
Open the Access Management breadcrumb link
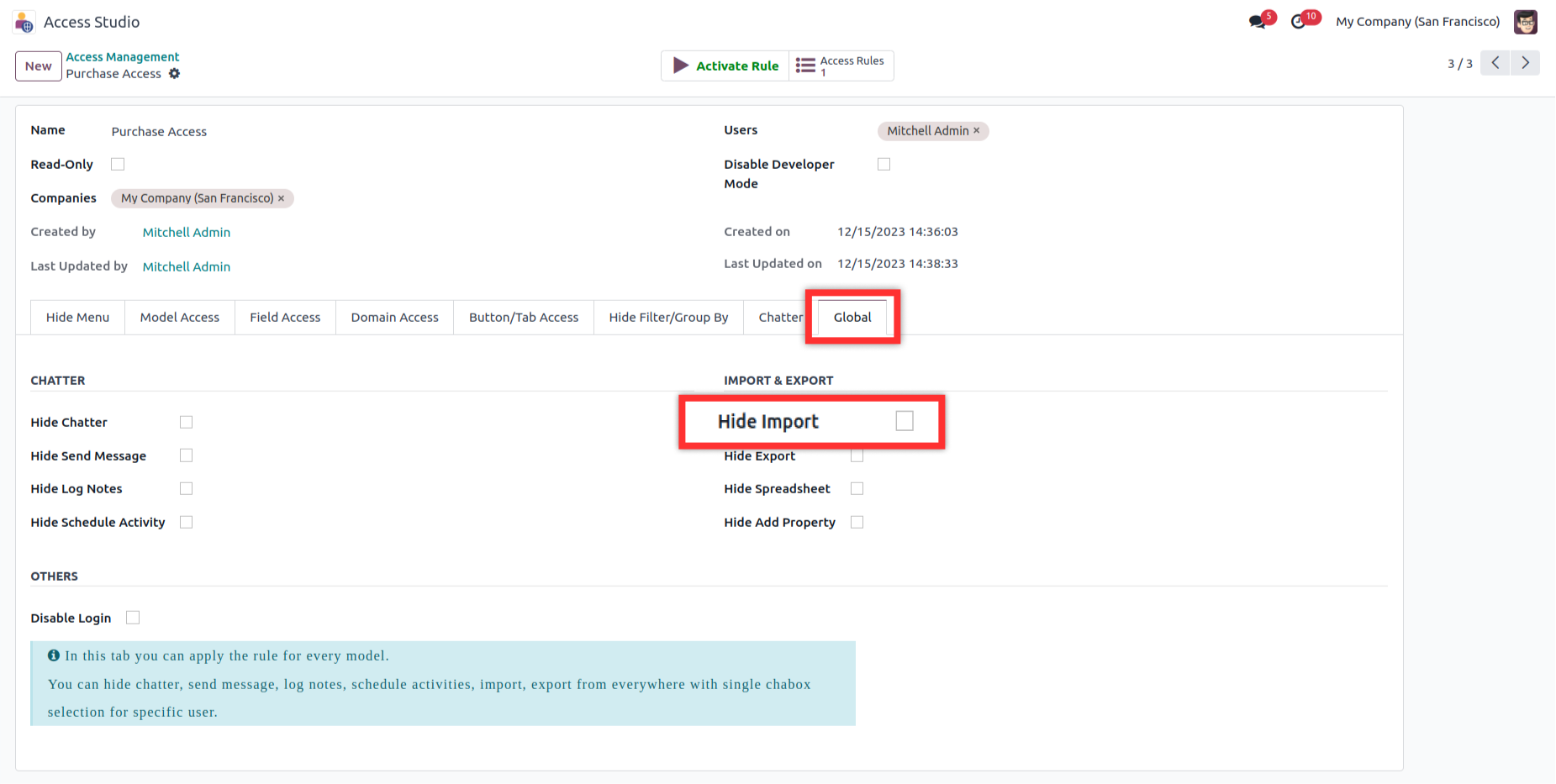pos(123,57)
